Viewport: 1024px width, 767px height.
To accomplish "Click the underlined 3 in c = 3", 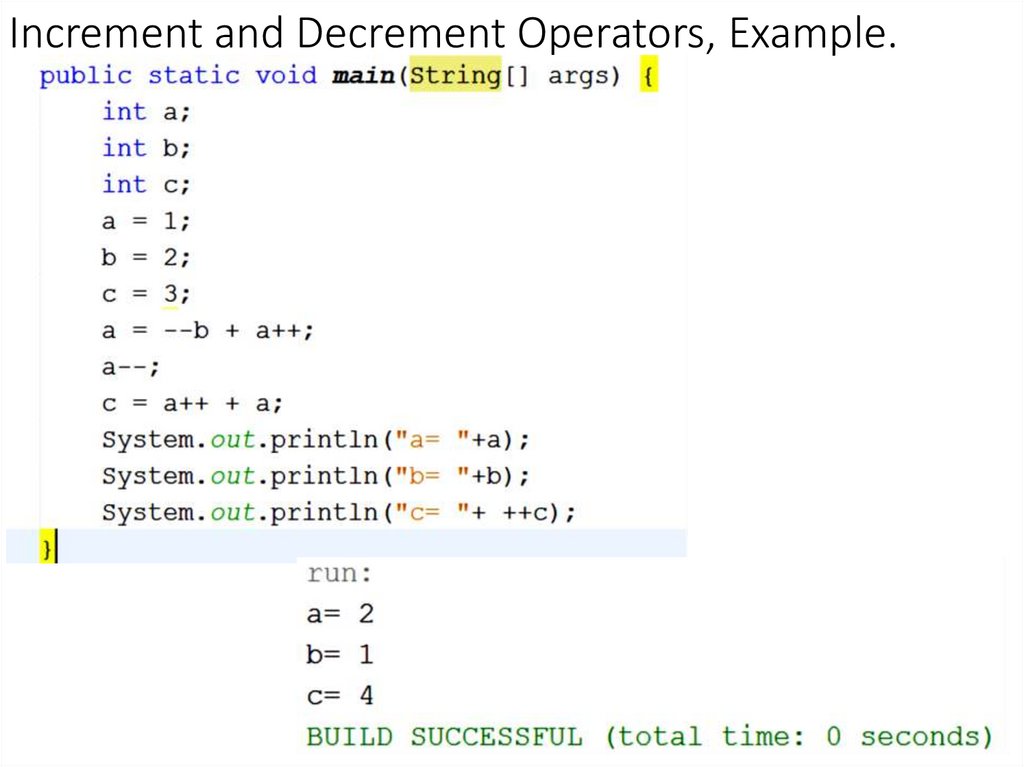I will tap(168, 293).
